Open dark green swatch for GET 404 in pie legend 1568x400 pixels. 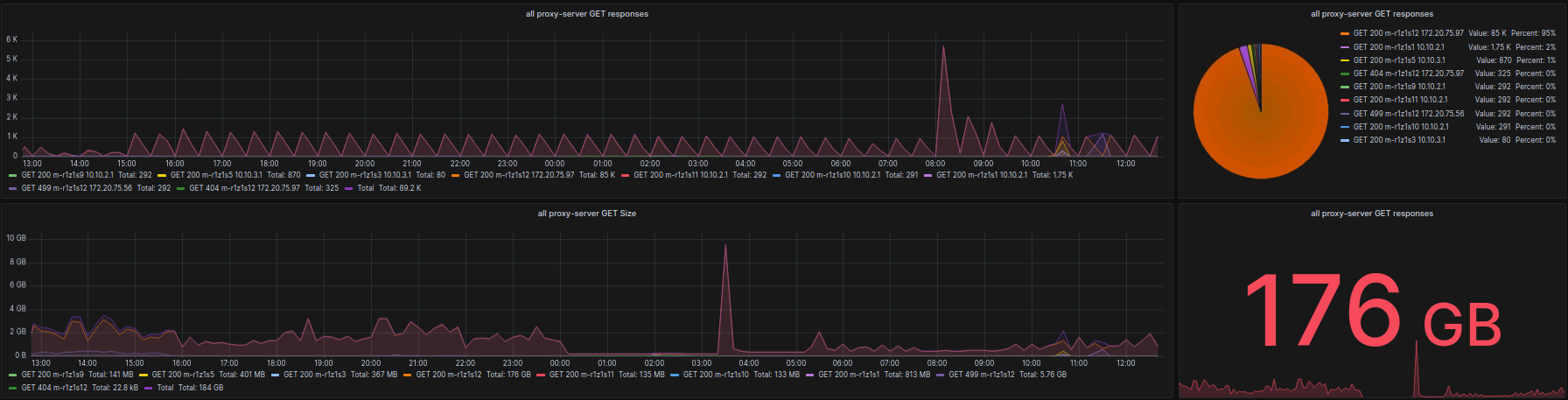1345,74
